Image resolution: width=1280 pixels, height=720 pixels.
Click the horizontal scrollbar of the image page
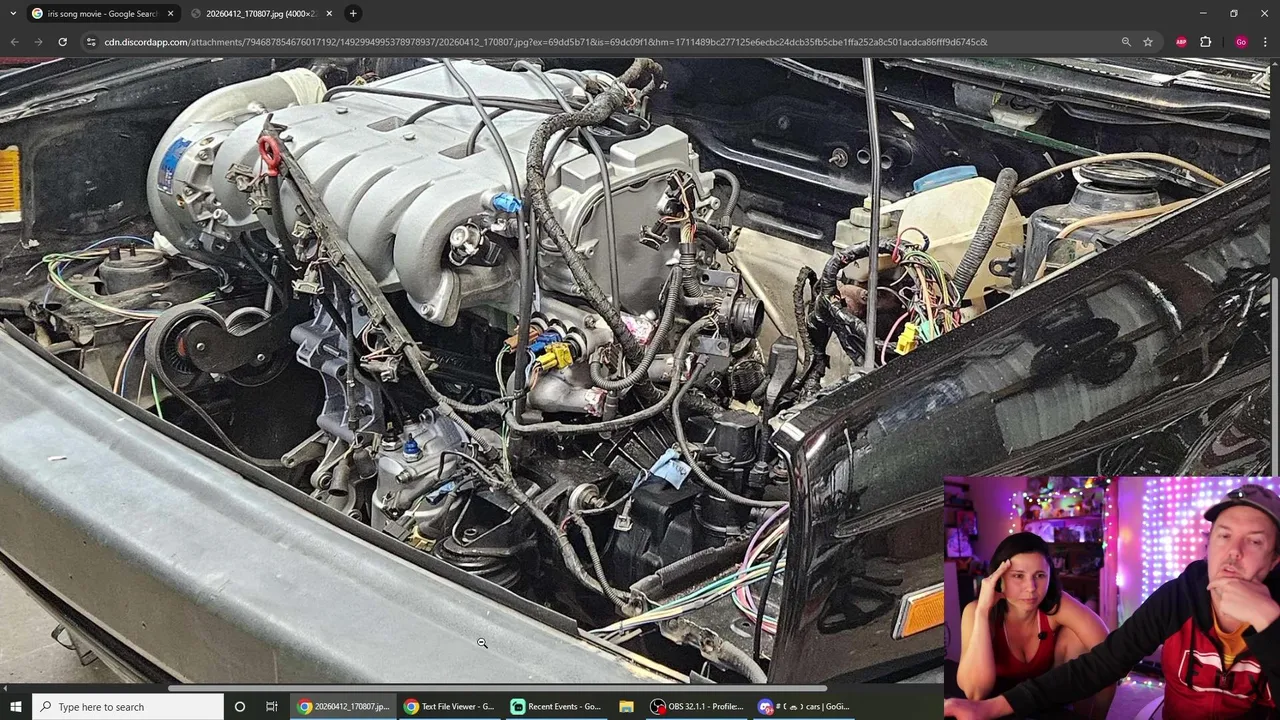(497, 688)
